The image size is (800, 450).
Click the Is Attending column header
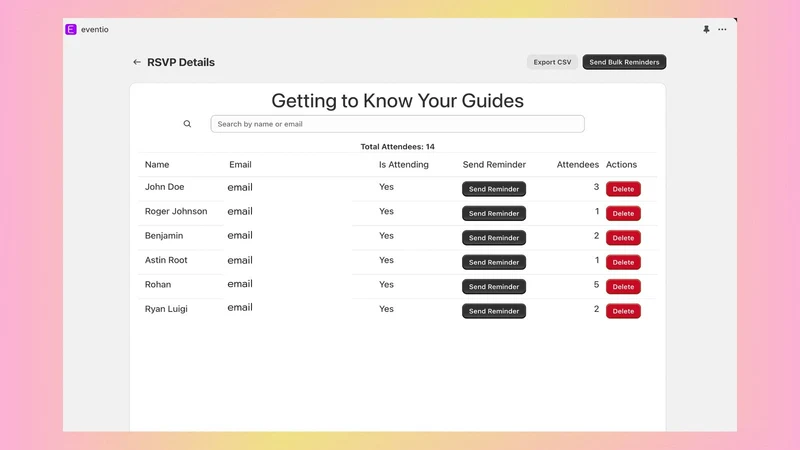404,165
